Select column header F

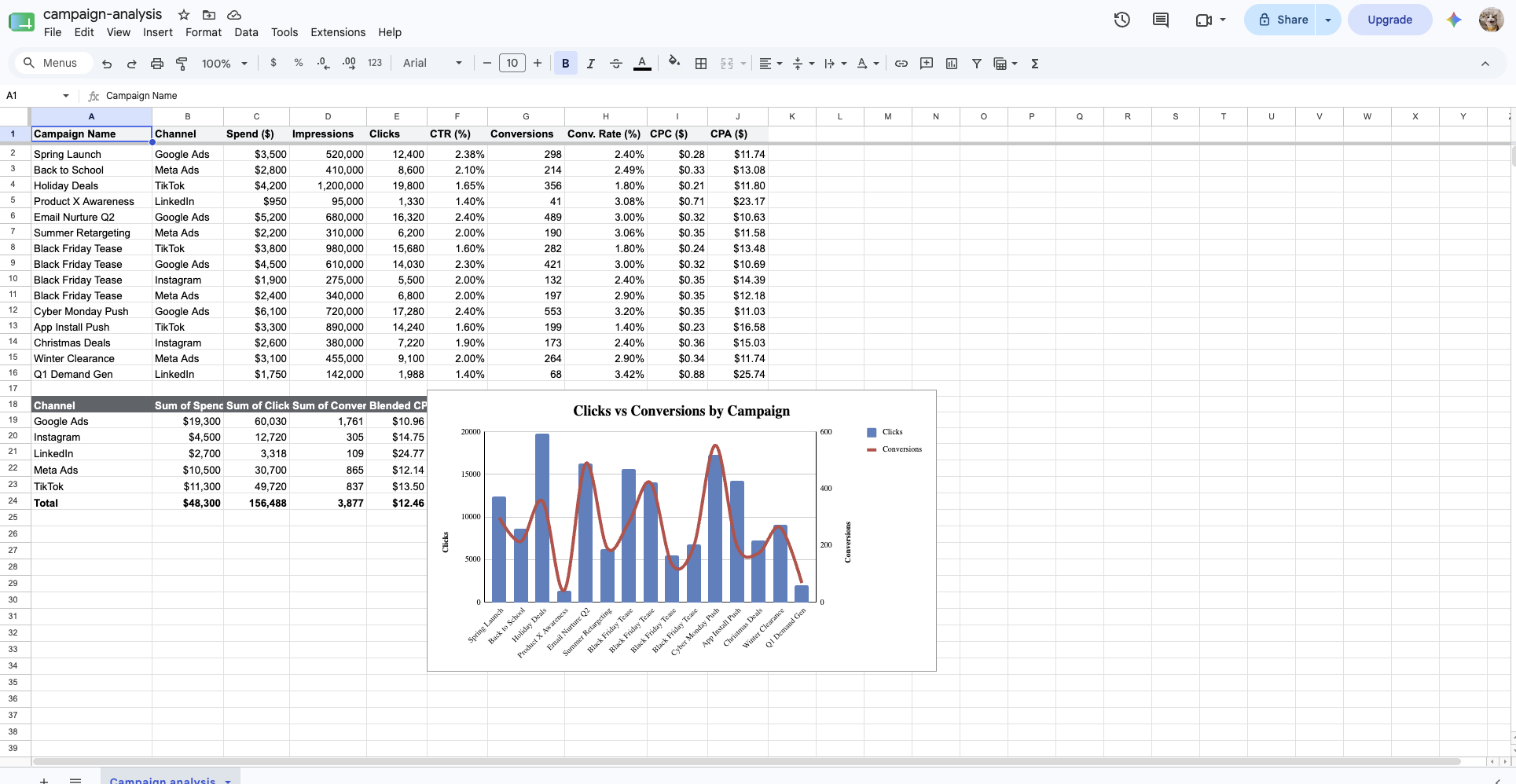(457, 116)
